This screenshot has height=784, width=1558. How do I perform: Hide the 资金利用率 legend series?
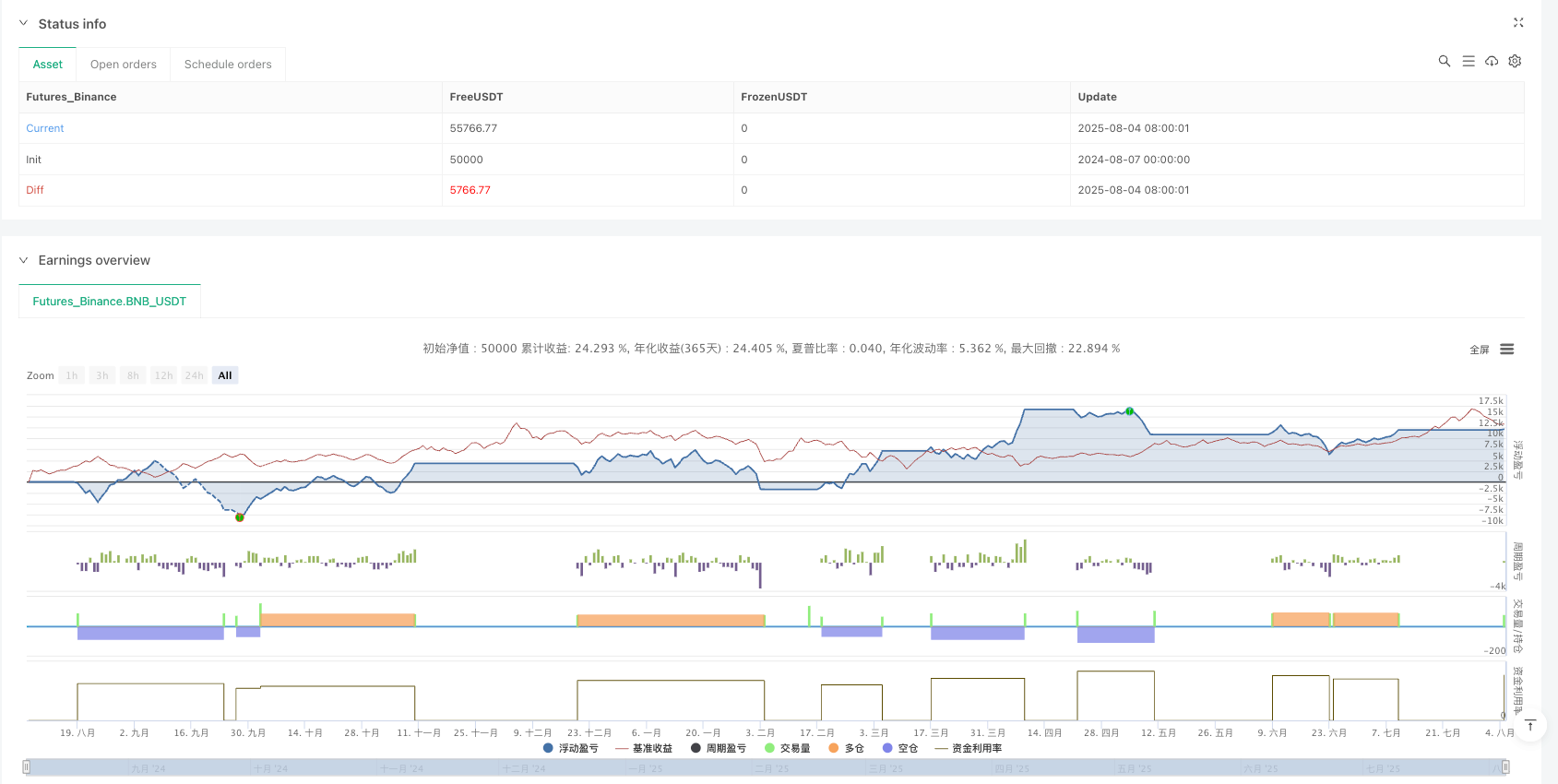[969, 748]
